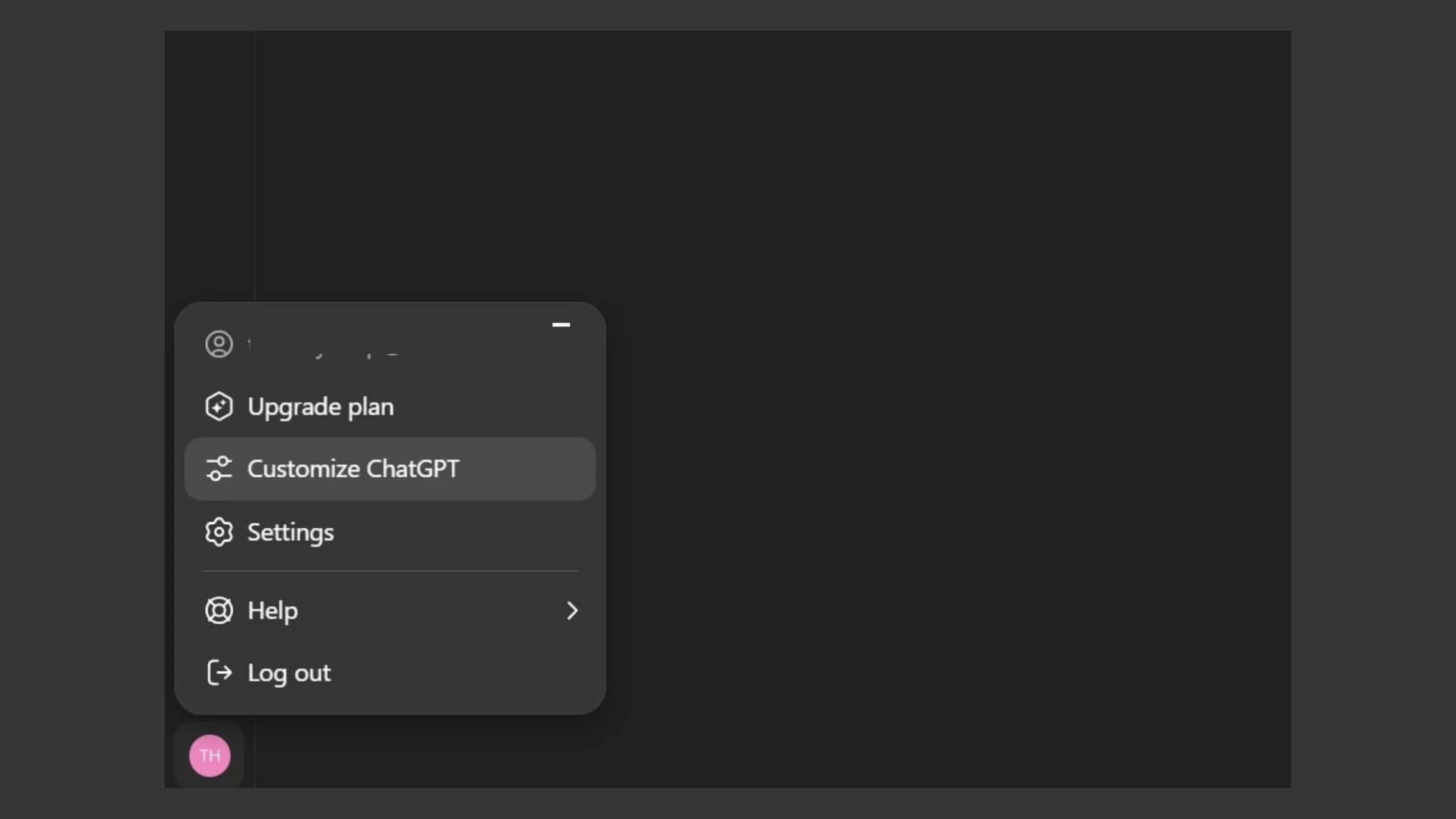The image size is (1456, 819).
Task: Click the narrow sidebar strip above the menu
Action: (209, 164)
